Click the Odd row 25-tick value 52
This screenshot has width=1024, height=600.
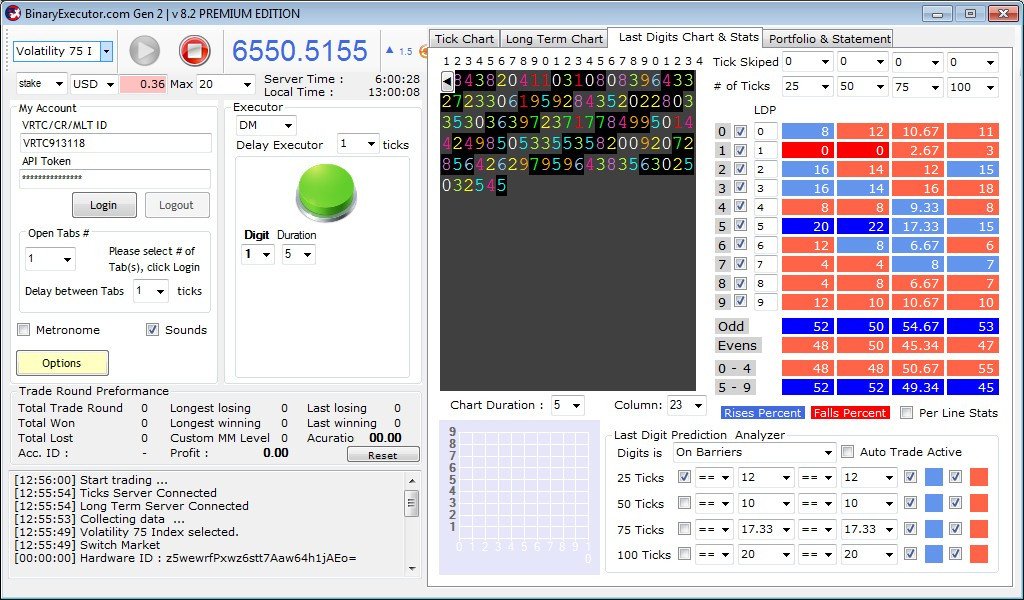tap(807, 326)
